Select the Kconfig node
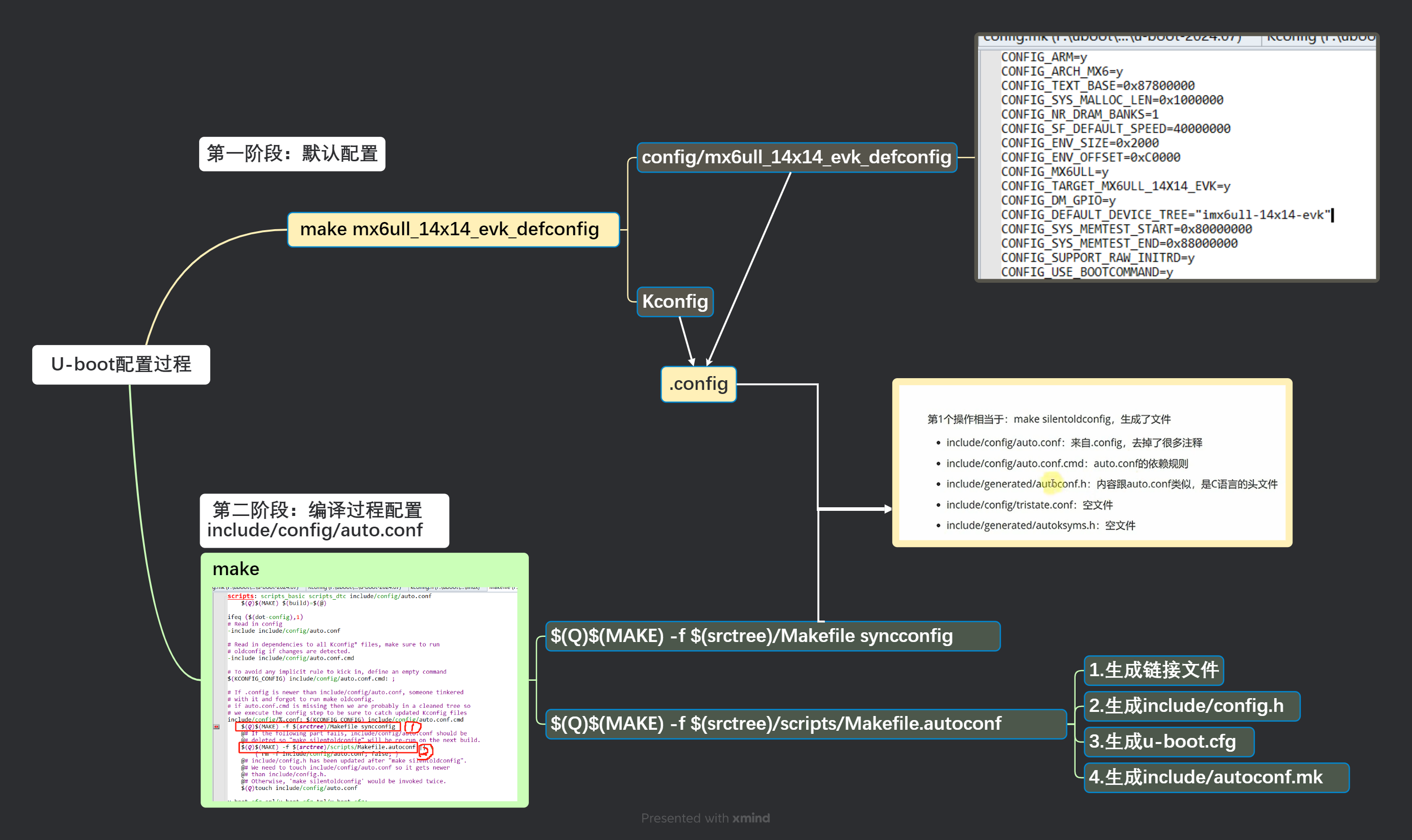The height and width of the screenshot is (840, 1412). click(x=675, y=302)
